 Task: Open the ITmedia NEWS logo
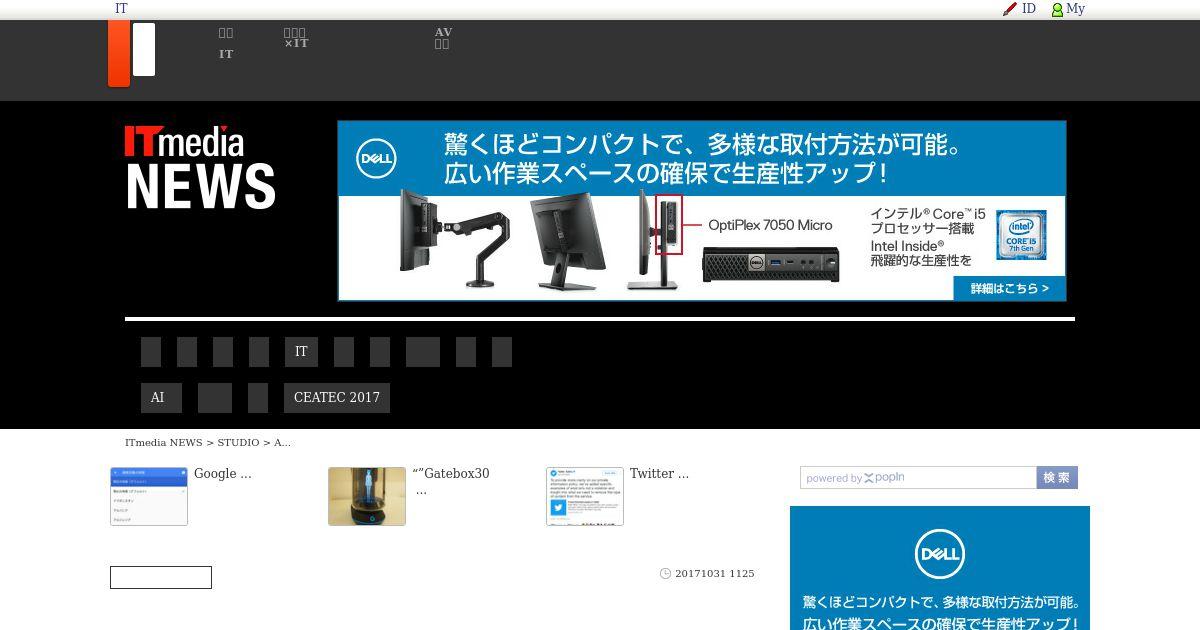tap(200, 167)
